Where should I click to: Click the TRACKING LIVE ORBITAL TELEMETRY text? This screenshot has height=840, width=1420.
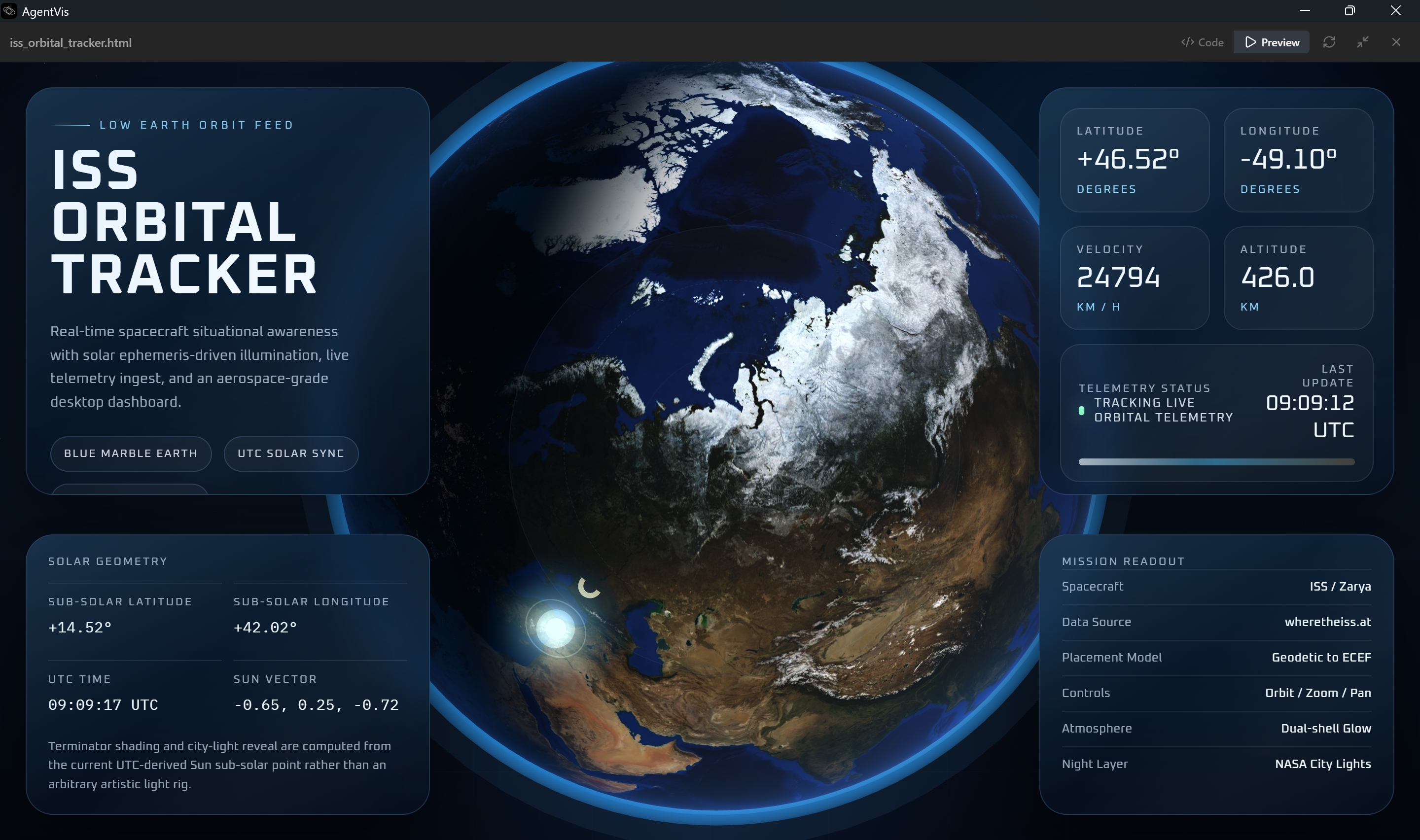click(1163, 410)
